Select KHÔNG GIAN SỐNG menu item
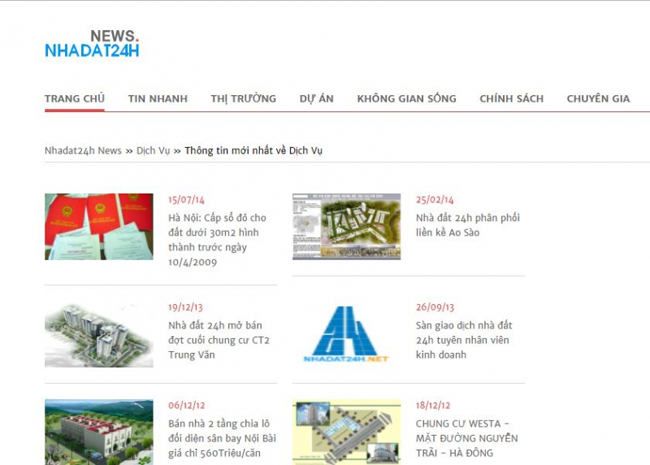 coord(407,99)
